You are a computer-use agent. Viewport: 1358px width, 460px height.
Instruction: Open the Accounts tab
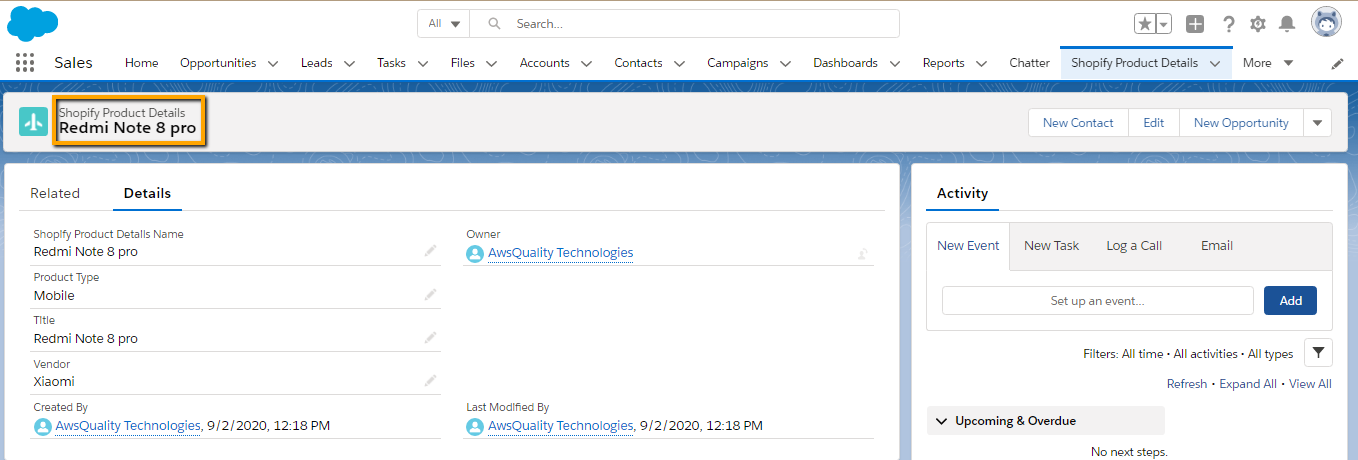coord(544,62)
